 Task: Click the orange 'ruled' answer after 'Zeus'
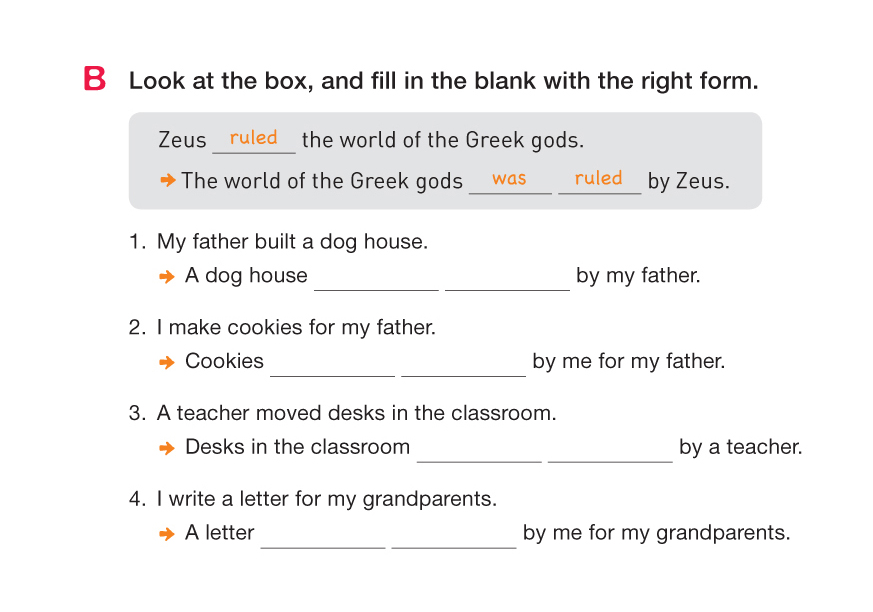[254, 138]
